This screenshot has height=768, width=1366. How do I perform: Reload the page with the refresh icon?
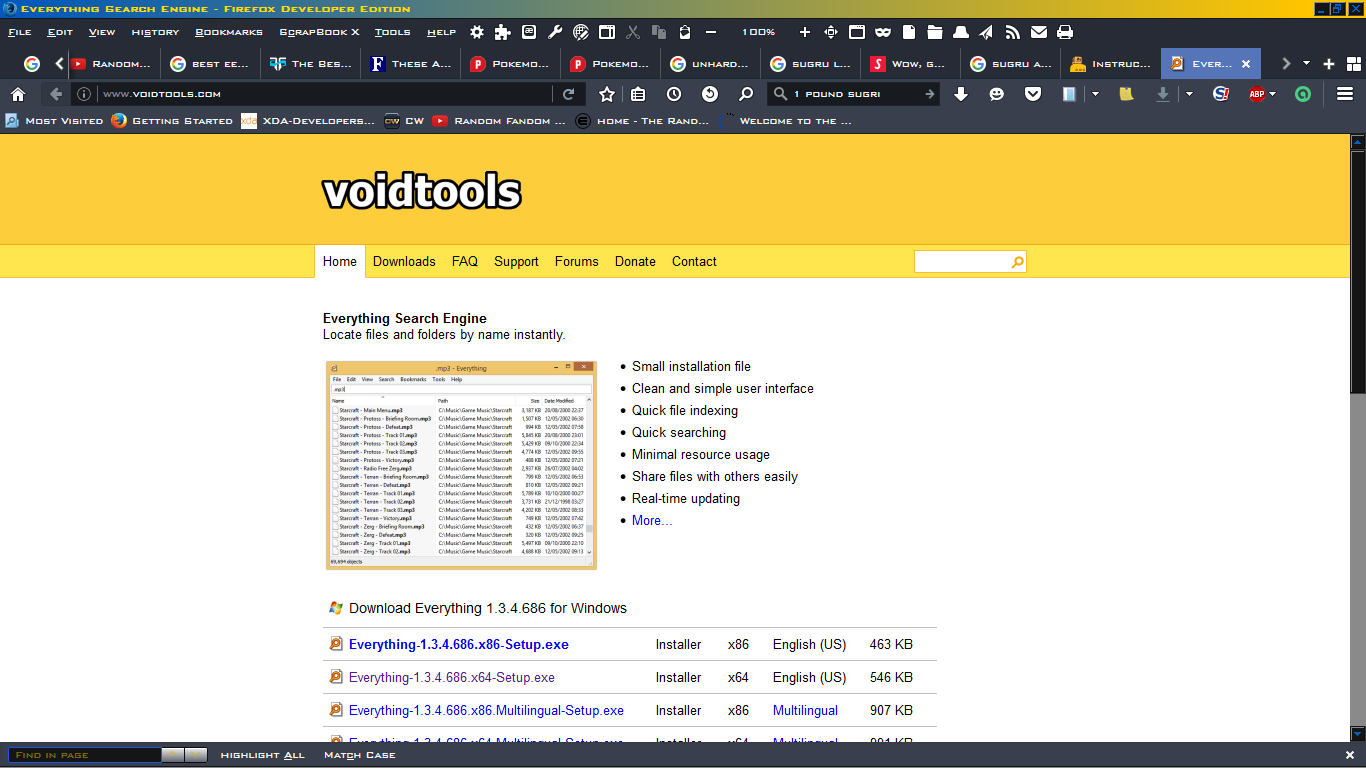(568, 94)
